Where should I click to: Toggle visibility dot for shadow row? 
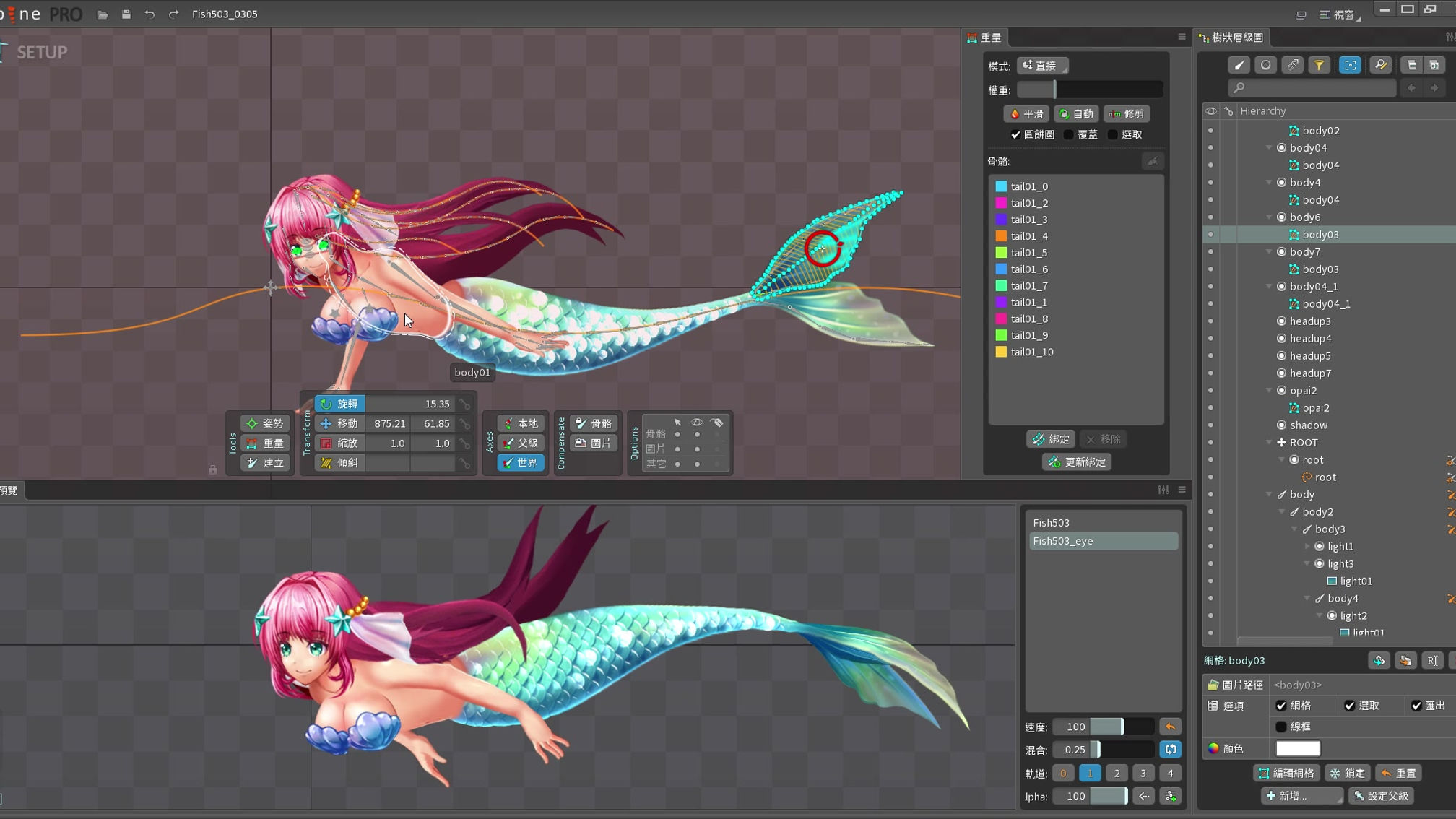(1211, 425)
